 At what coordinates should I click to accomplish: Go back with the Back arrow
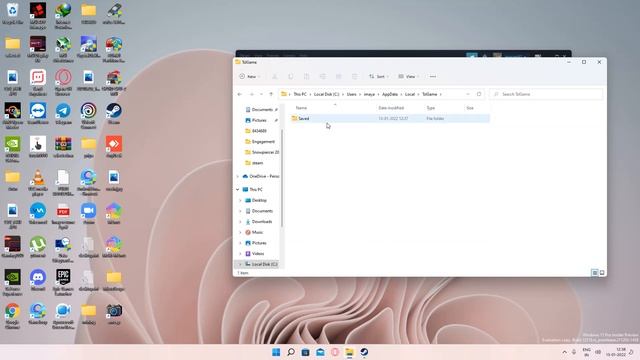[240, 94]
